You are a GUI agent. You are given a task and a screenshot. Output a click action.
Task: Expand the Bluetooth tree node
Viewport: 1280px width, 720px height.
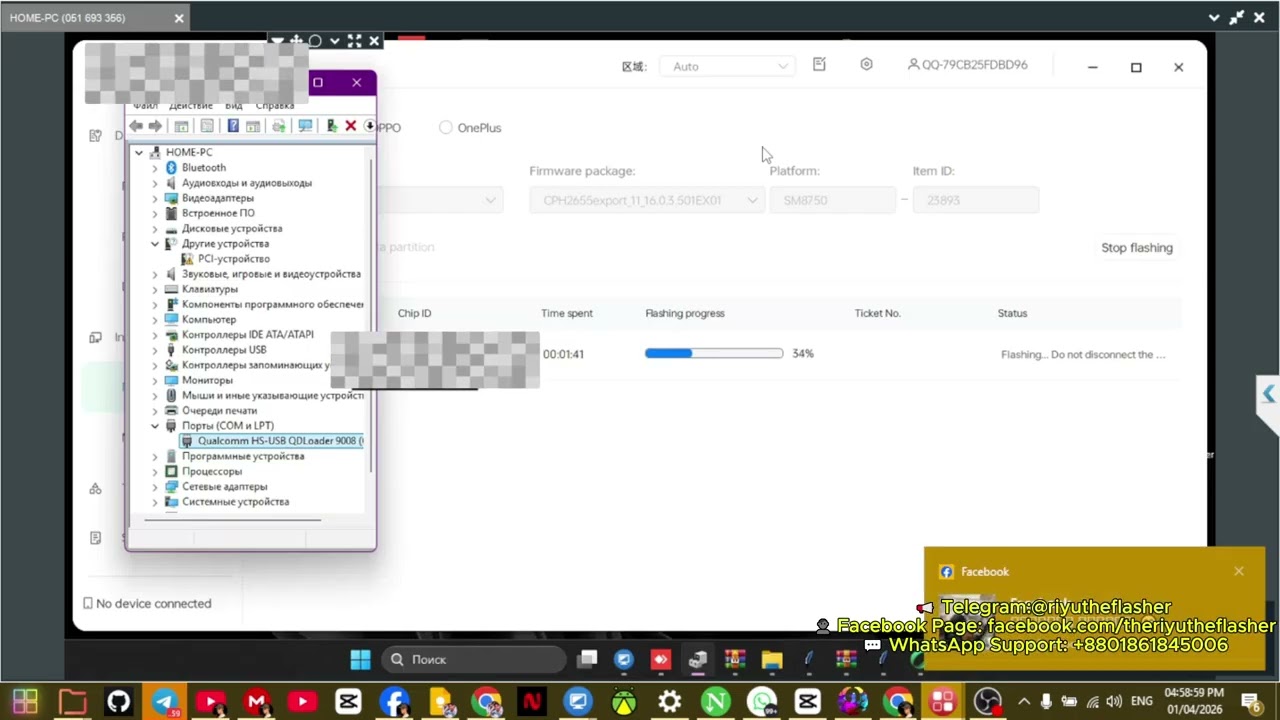pos(155,167)
